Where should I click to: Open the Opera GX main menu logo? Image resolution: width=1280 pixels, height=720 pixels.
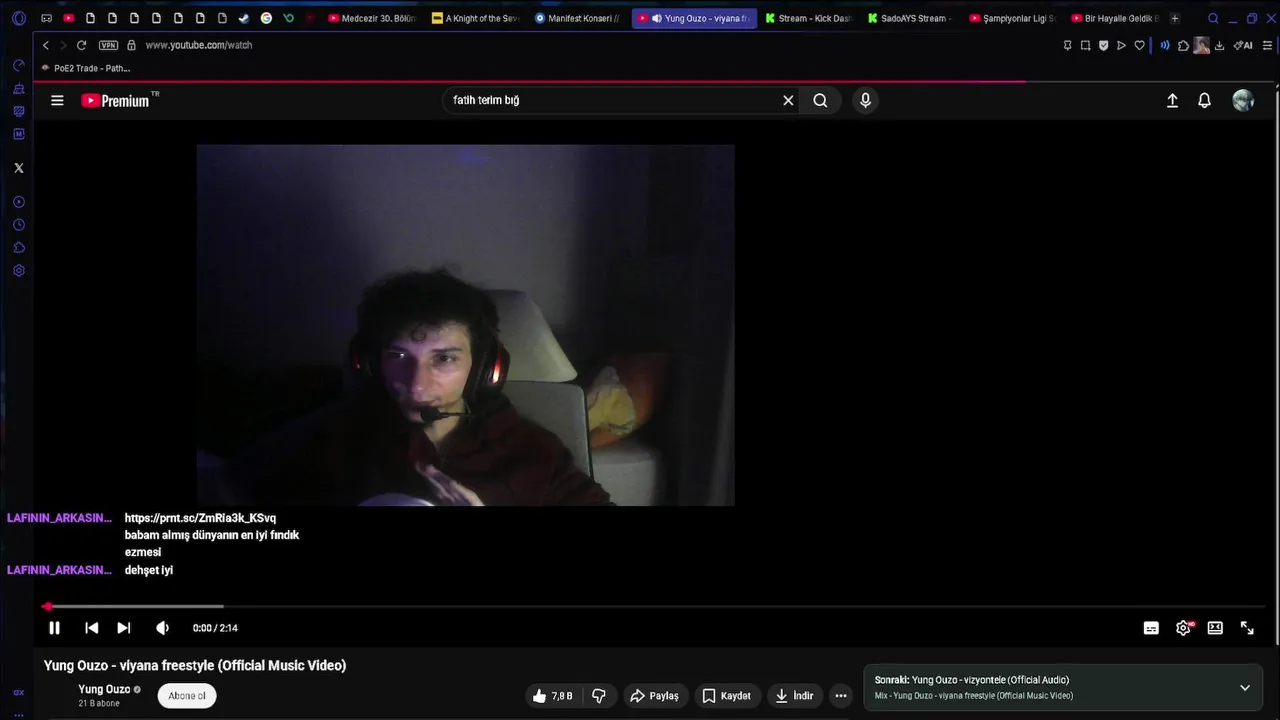click(19, 18)
